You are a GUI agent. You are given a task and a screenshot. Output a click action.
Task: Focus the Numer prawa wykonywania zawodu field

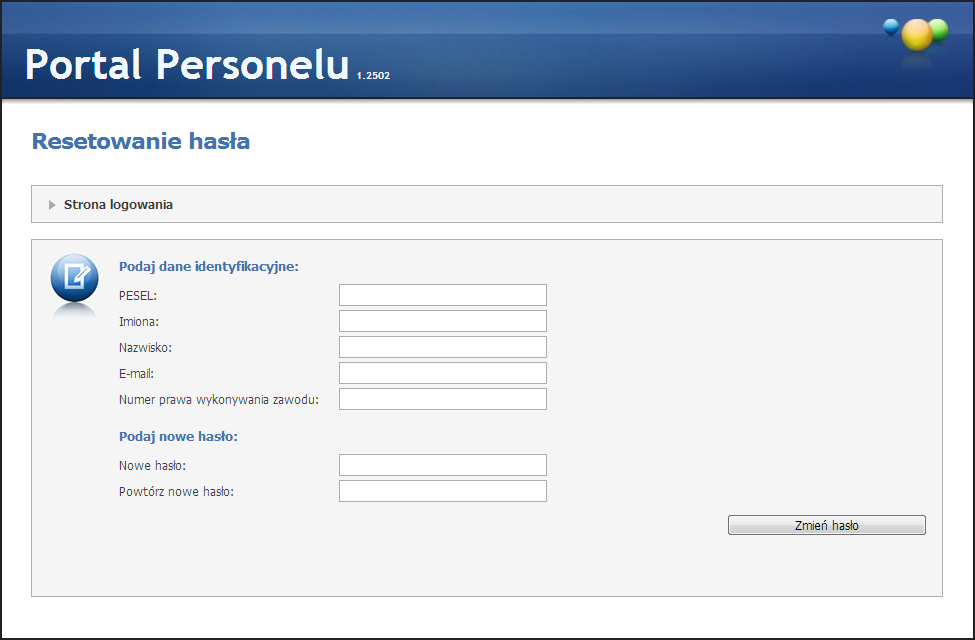point(442,399)
